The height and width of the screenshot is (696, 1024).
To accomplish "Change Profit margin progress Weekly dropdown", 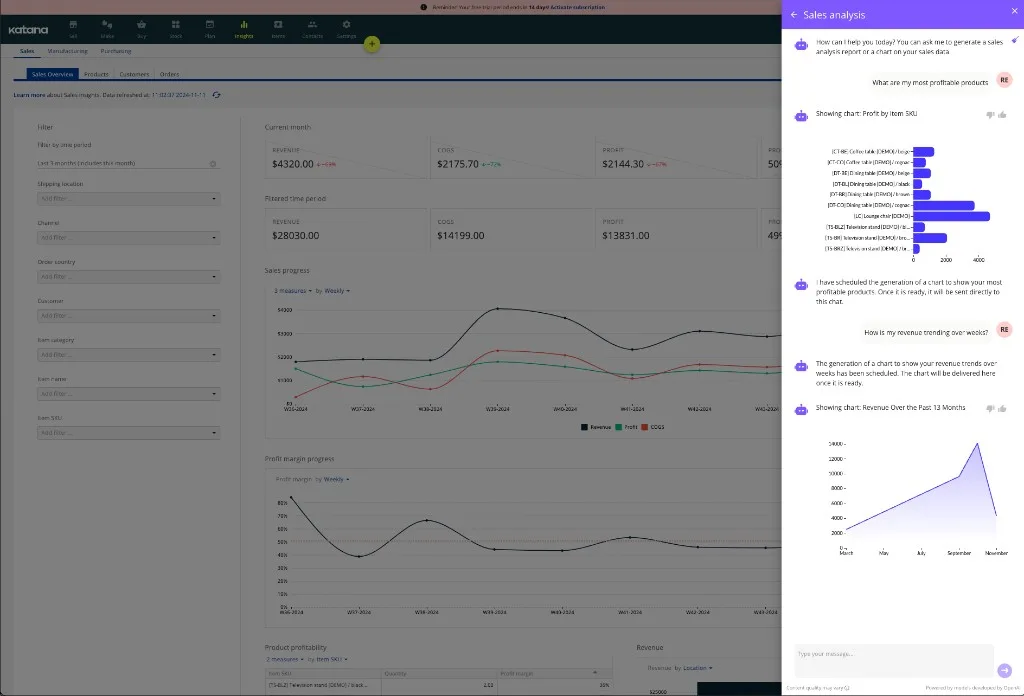I will tap(336, 479).
